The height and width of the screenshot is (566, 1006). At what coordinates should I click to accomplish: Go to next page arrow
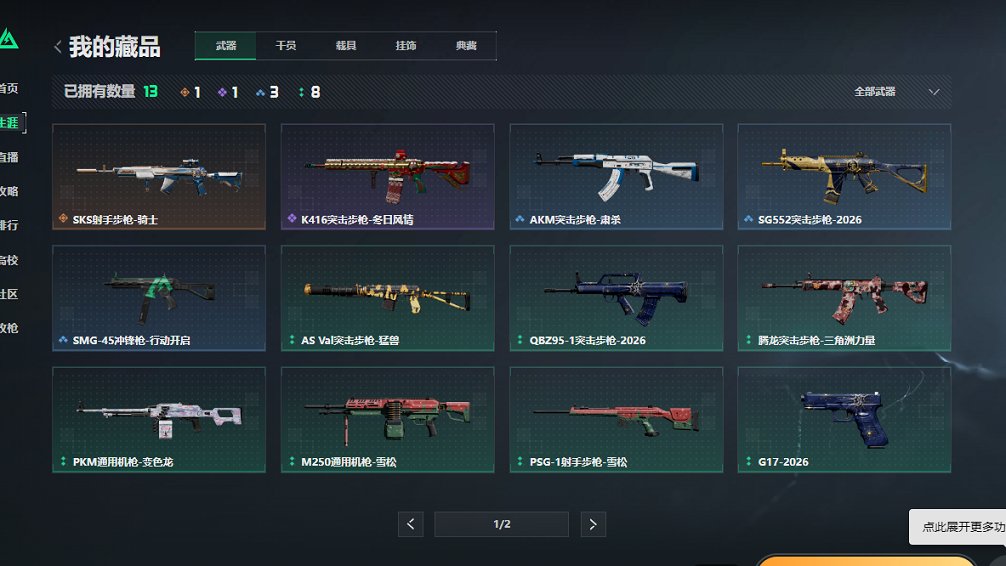tap(593, 524)
